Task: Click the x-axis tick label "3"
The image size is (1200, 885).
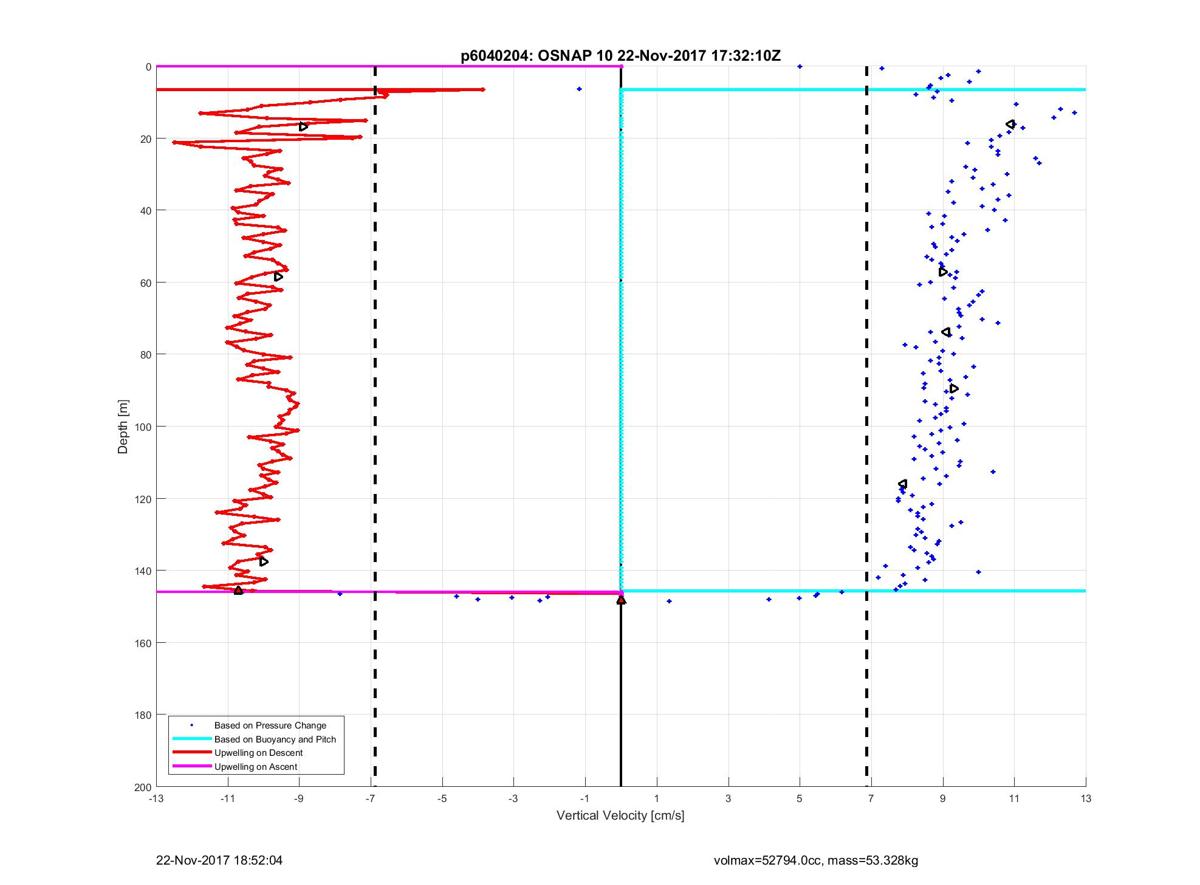Action: point(728,798)
